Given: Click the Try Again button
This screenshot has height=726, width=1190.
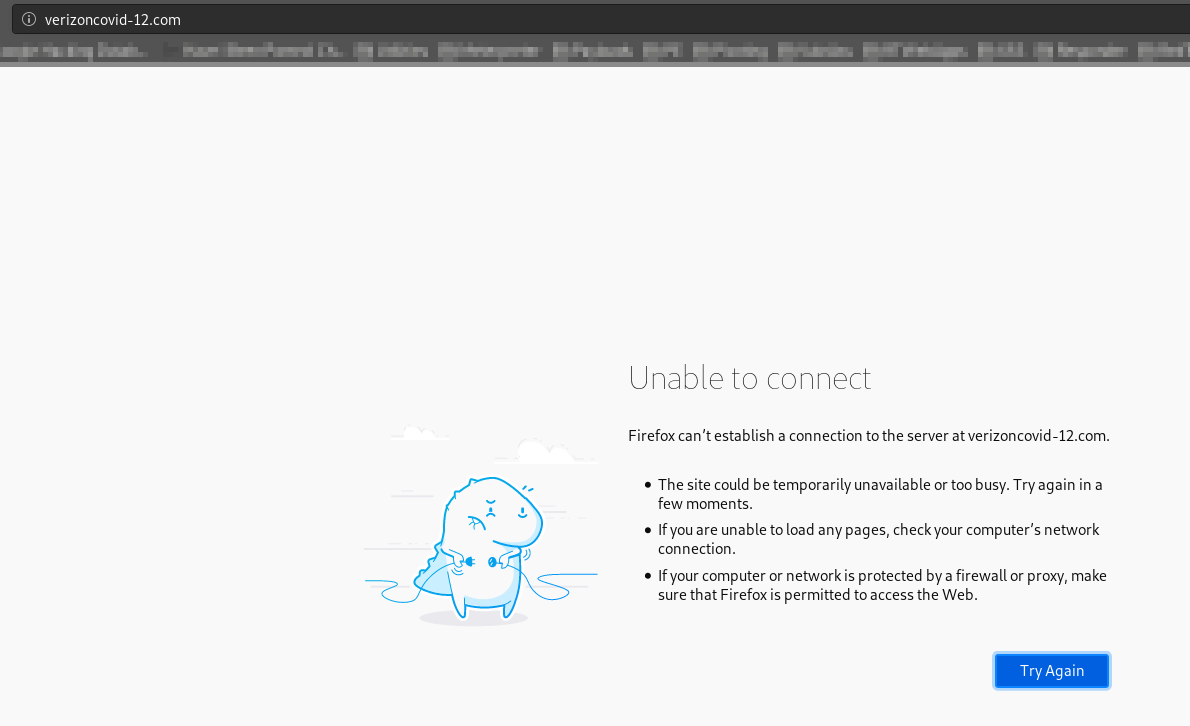Looking at the screenshot, I should click(x=1051, y=671).
